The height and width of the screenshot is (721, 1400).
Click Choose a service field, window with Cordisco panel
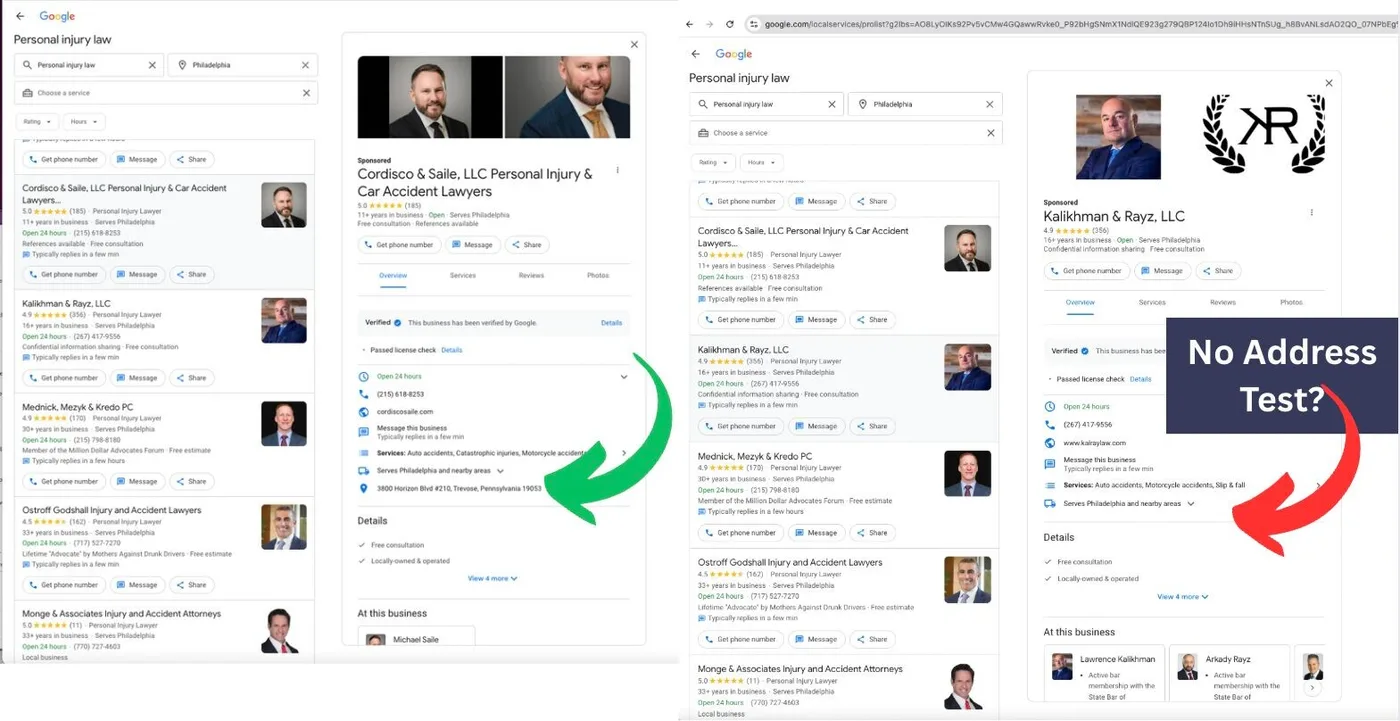166,93
